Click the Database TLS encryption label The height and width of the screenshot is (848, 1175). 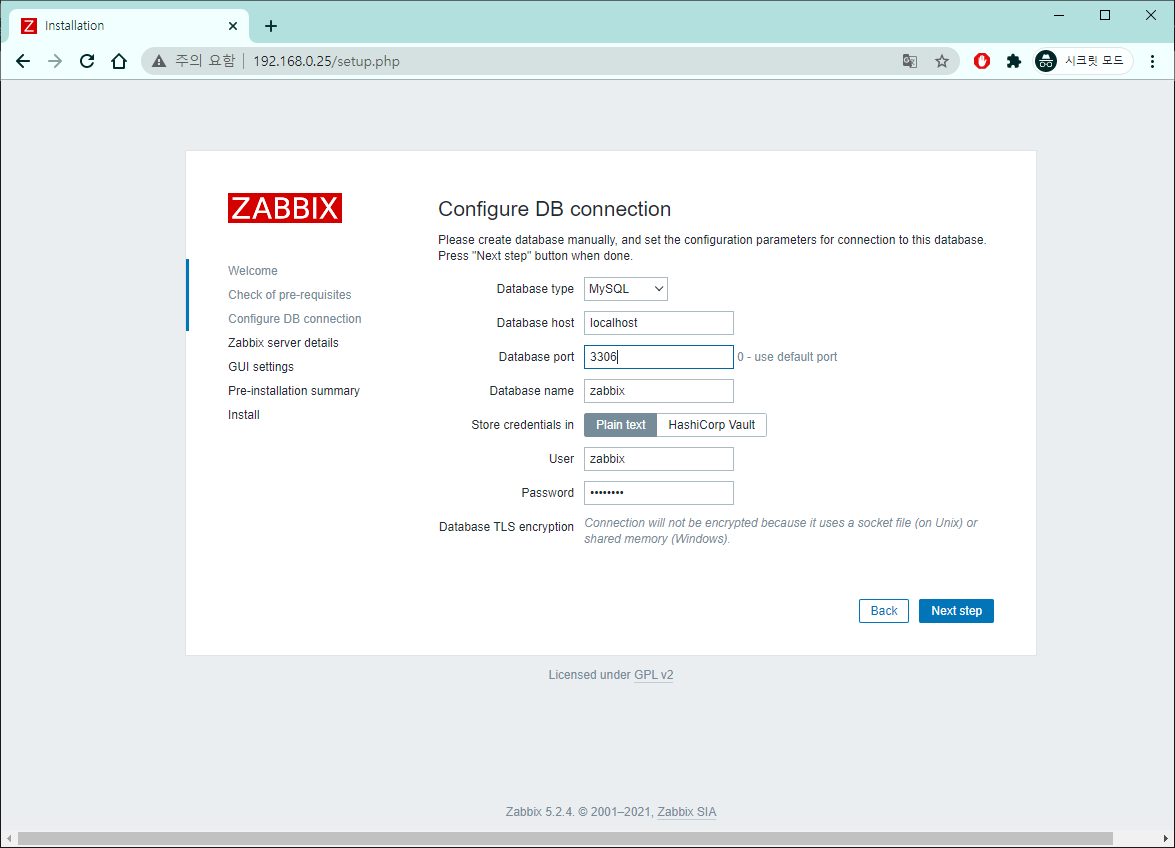coord(506,527)
